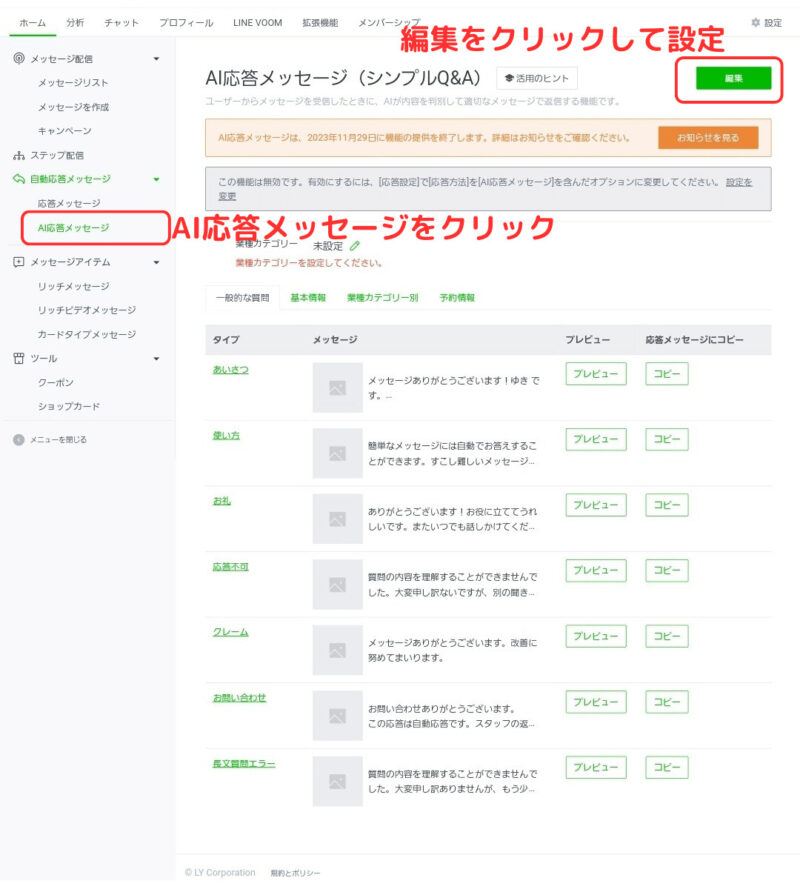This screenshot has height=892, width=800.
Task: Click the tools shop icon
Action: click(19, 358)
